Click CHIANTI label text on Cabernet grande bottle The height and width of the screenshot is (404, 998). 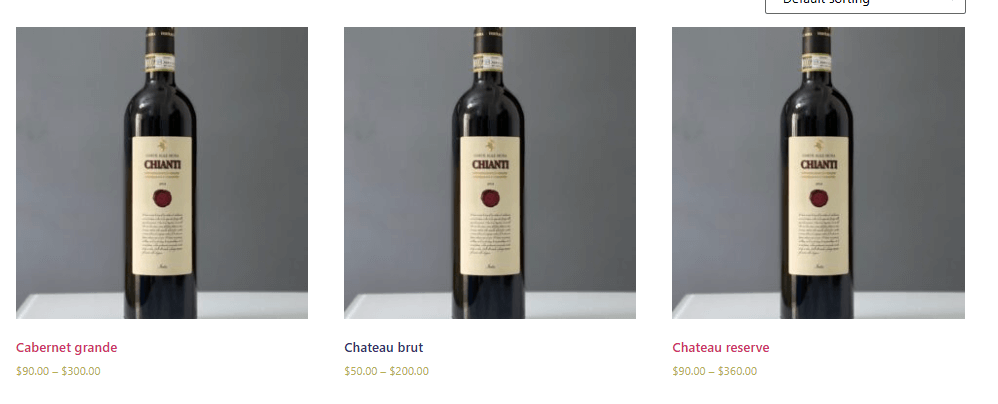click(162, 164)
